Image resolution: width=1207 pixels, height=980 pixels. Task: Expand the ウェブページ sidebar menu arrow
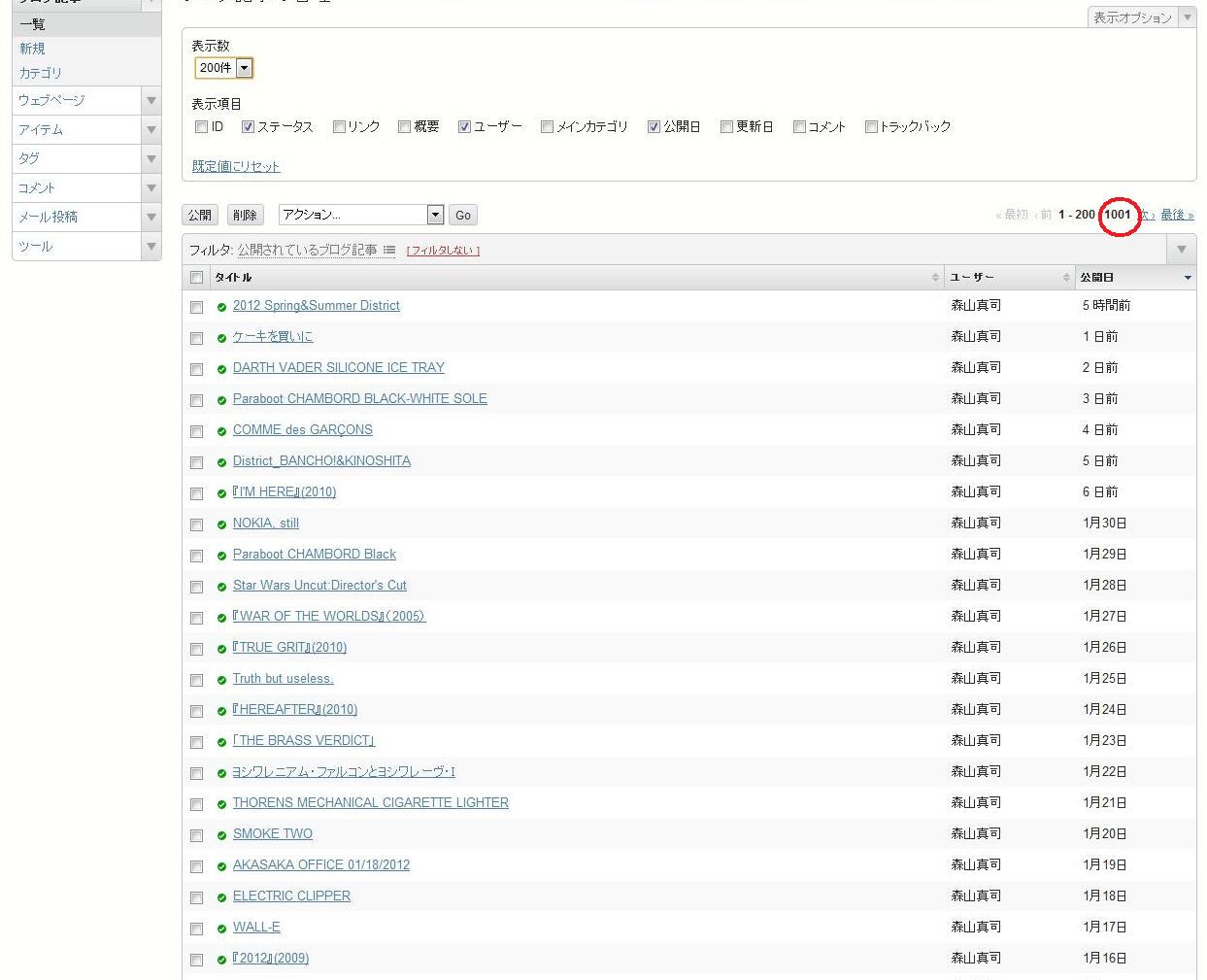(151, 100)
